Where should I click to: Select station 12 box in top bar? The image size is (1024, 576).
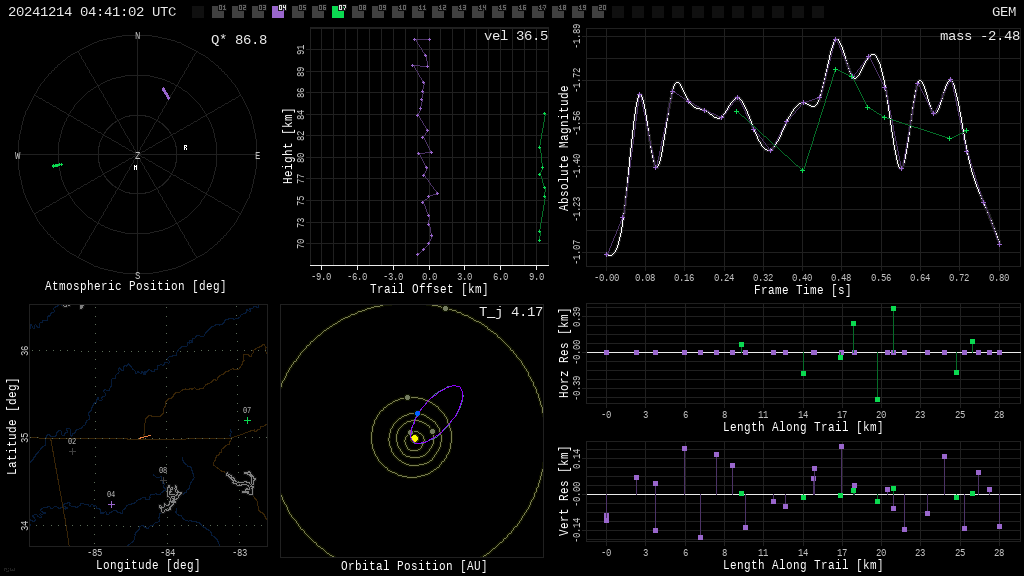click(x=438, y=12)
